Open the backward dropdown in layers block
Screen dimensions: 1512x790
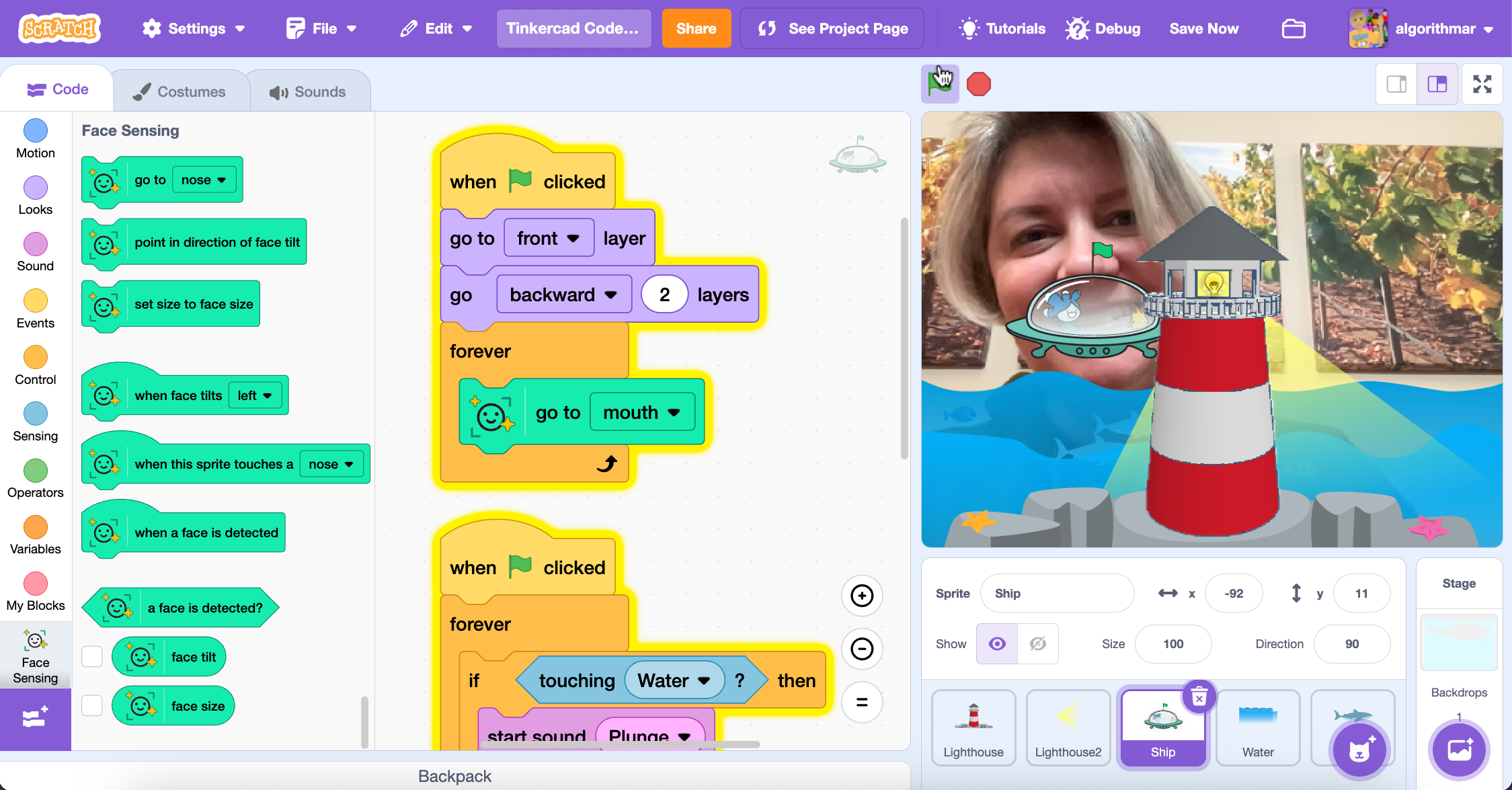click(x=563, y=294)
